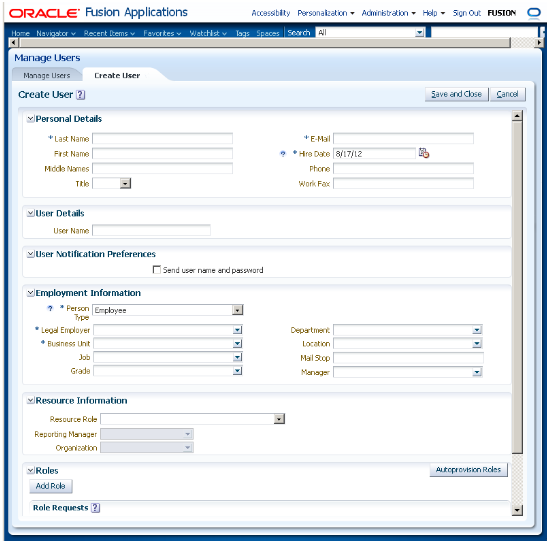Switch to the Manage Users tab
Image resolution: width=549 pixels, height=543 pixels.
pos(47,75)
